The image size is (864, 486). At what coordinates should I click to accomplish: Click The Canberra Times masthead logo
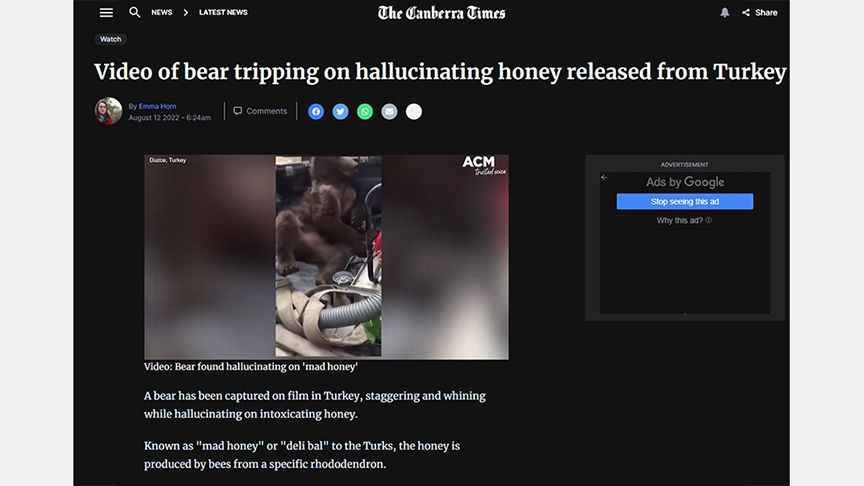441,13
